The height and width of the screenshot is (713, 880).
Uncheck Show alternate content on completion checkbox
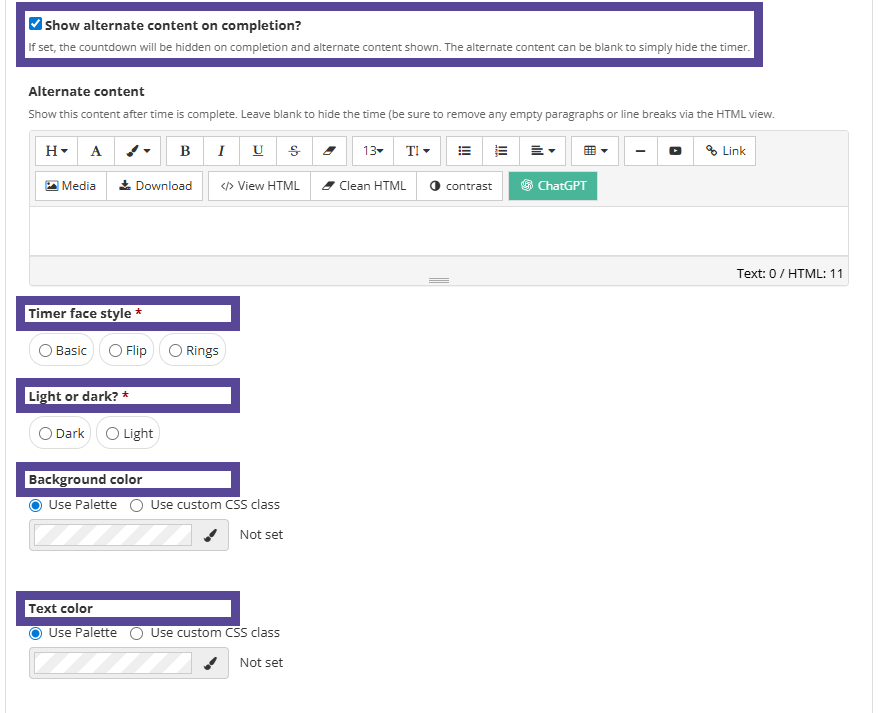pyautogui.click(x=35, y=24)
